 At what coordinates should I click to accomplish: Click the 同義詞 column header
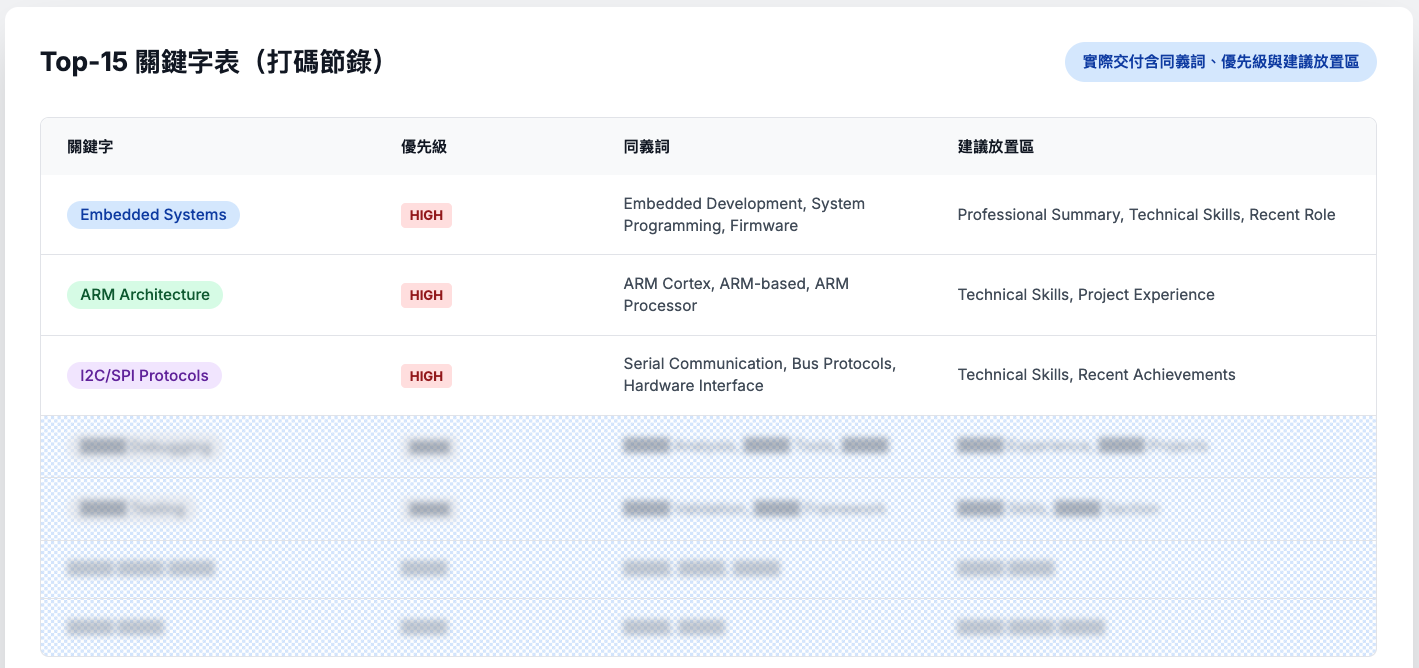pyautogui.click(x=646, y=147)
